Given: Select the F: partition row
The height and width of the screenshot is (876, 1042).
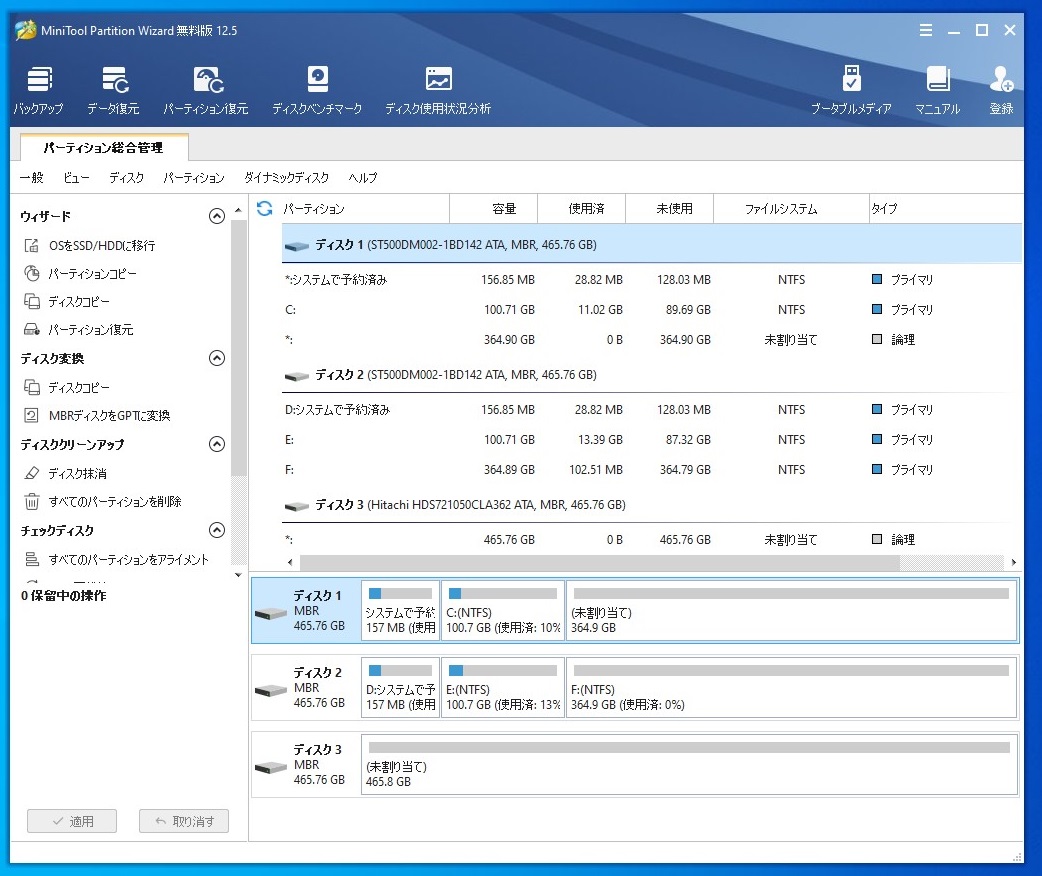Looking at the screenshot, I should click(x=652, y=470).
